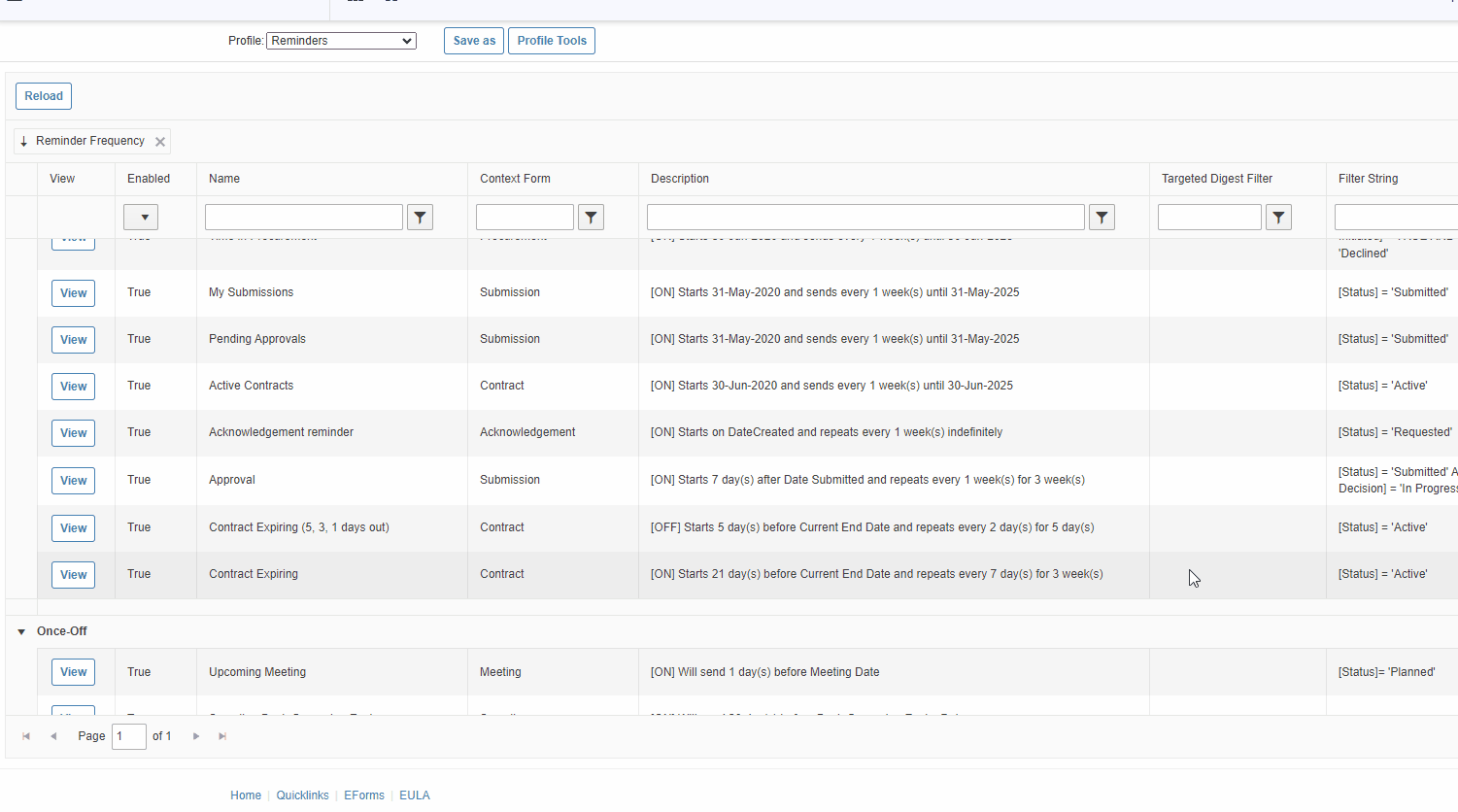
Task: Select the 'Upcoming Meeting' name cell
Action: pyautogui.click(x=257, y=672)
